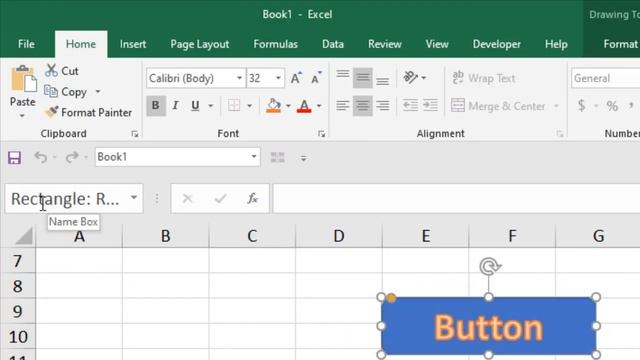Image resolution: width=640 pixels, height=360 pixels.
Task: Toggle Bold formatting
Action: click(x=156, y=106)
